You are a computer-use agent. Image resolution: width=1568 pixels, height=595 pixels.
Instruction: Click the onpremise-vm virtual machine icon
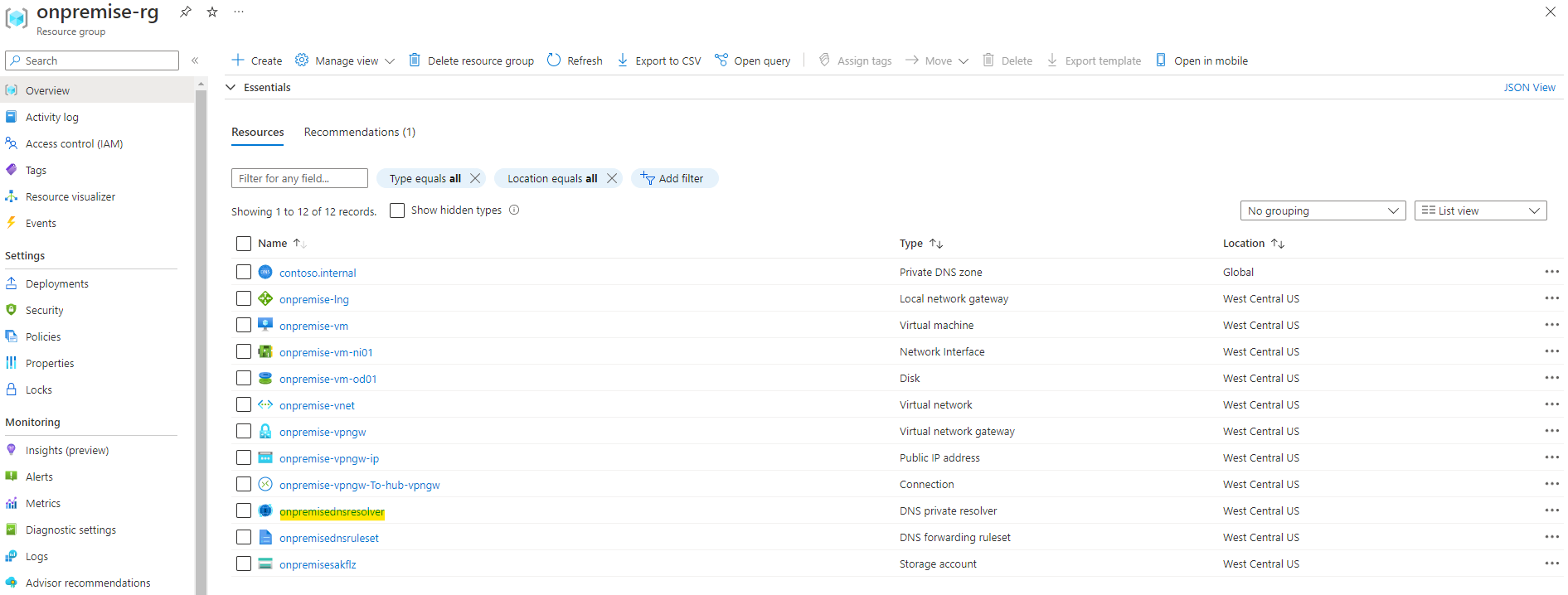pyautogui.click(x=265, y=325)
